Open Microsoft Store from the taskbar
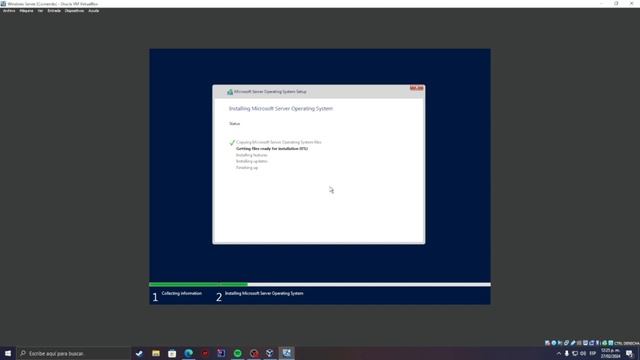 coord(172,353)
